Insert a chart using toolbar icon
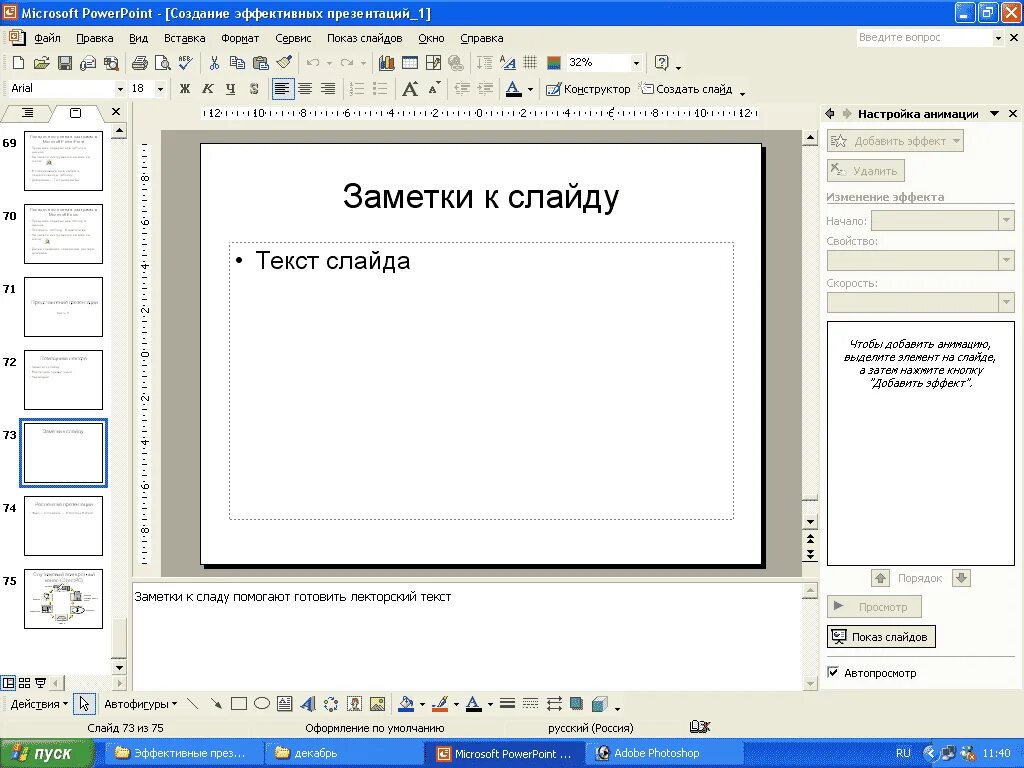Image resolution: width=1024 pixels, height=768 pixels. (387, 63)
